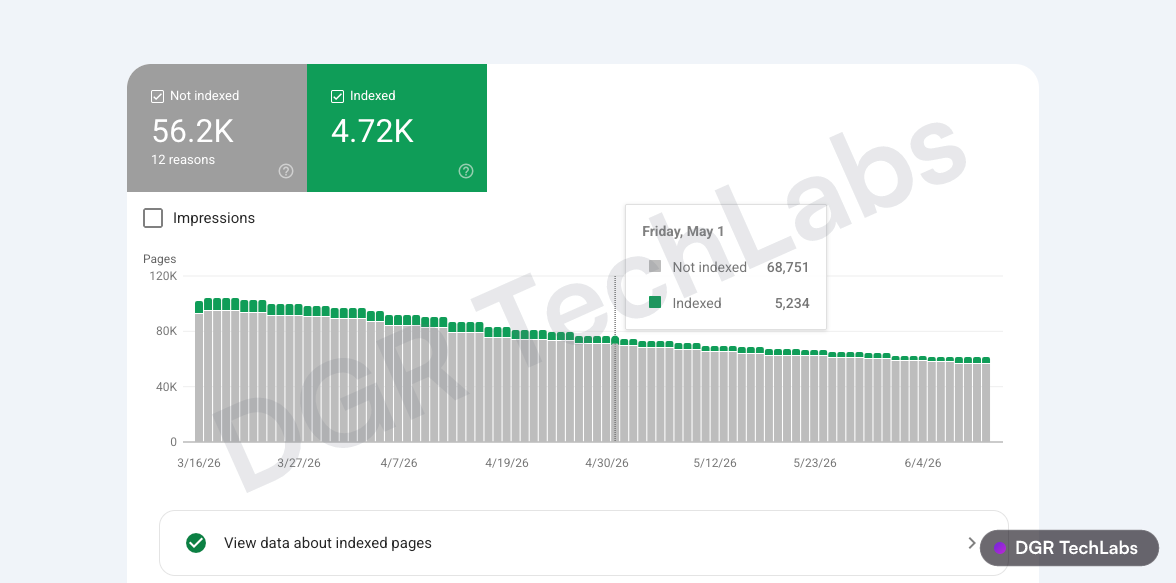Click the 3/27/26 date axis label

coord(298,463)
